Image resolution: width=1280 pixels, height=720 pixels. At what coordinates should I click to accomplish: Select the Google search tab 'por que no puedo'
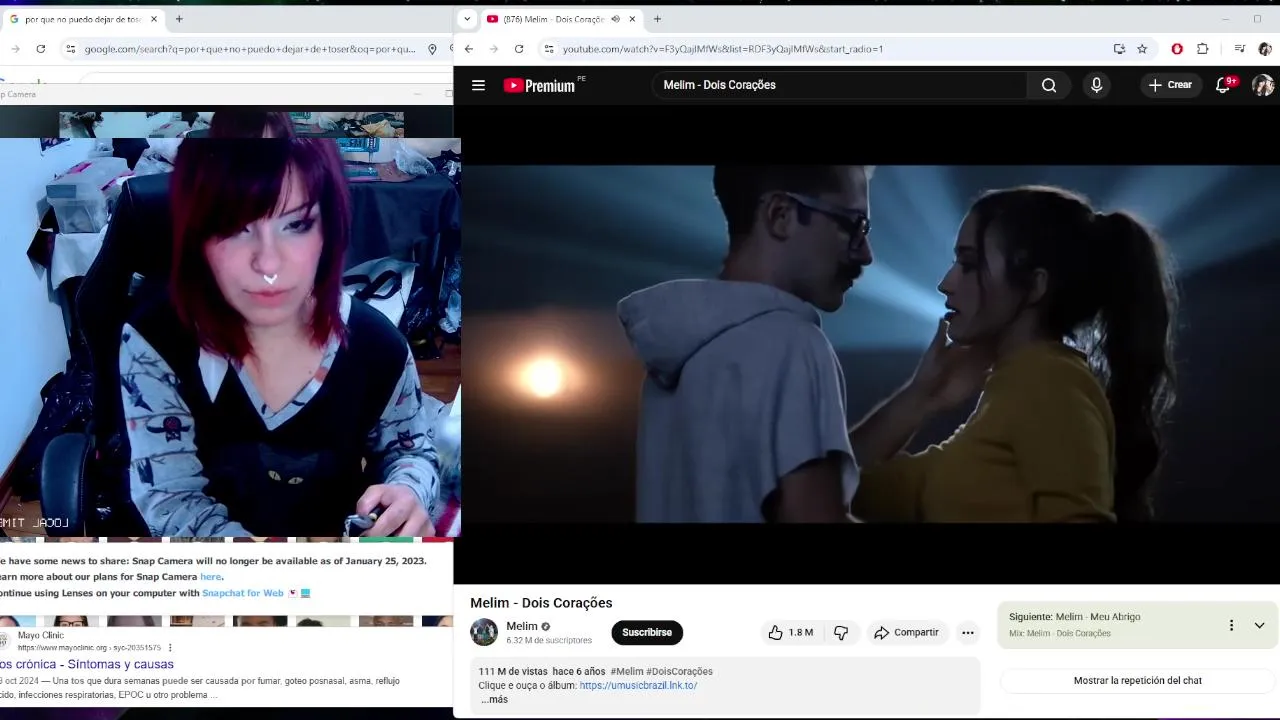(82, 19)
